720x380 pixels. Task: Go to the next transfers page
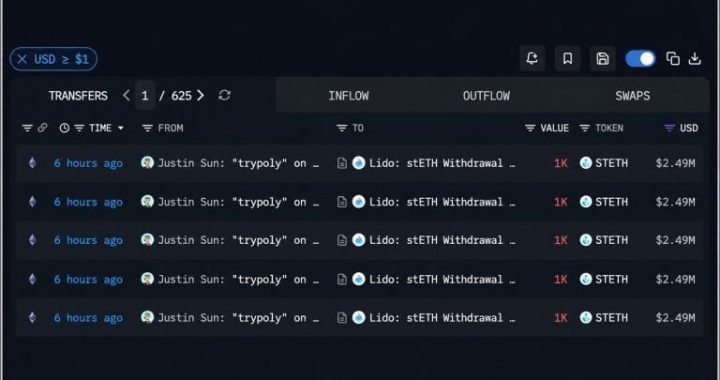[x=200, y=95]
